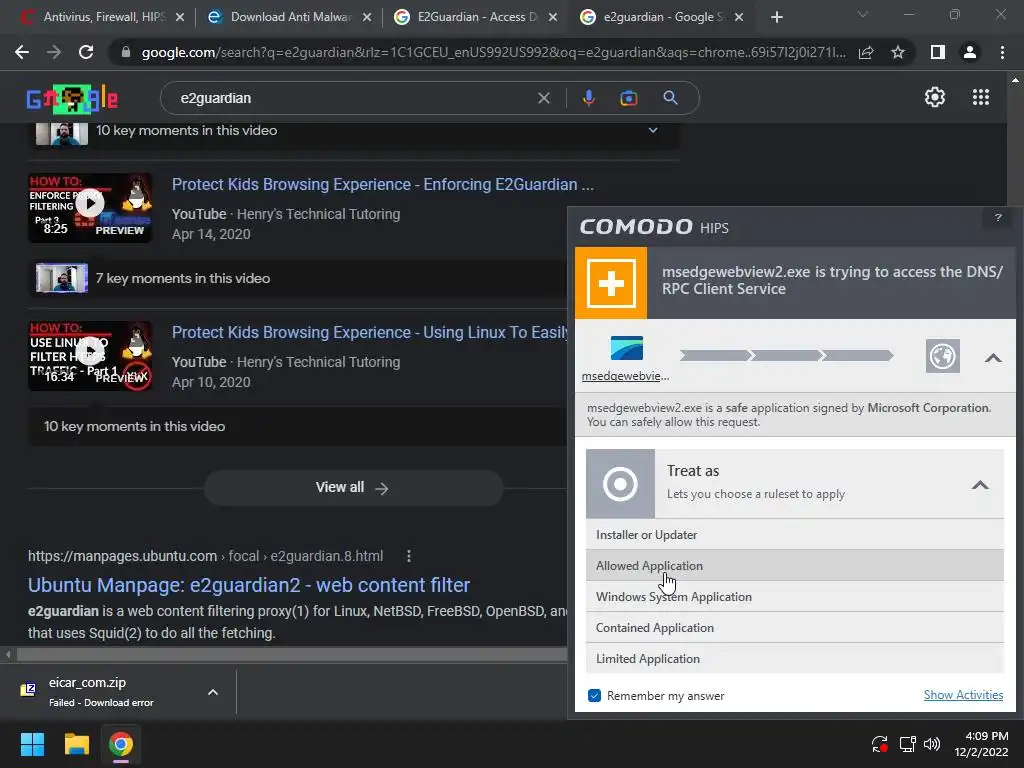Toggle the Remember my answer checkbox
Viewport: 1024px width, 768px height.
tap(594, 696)
